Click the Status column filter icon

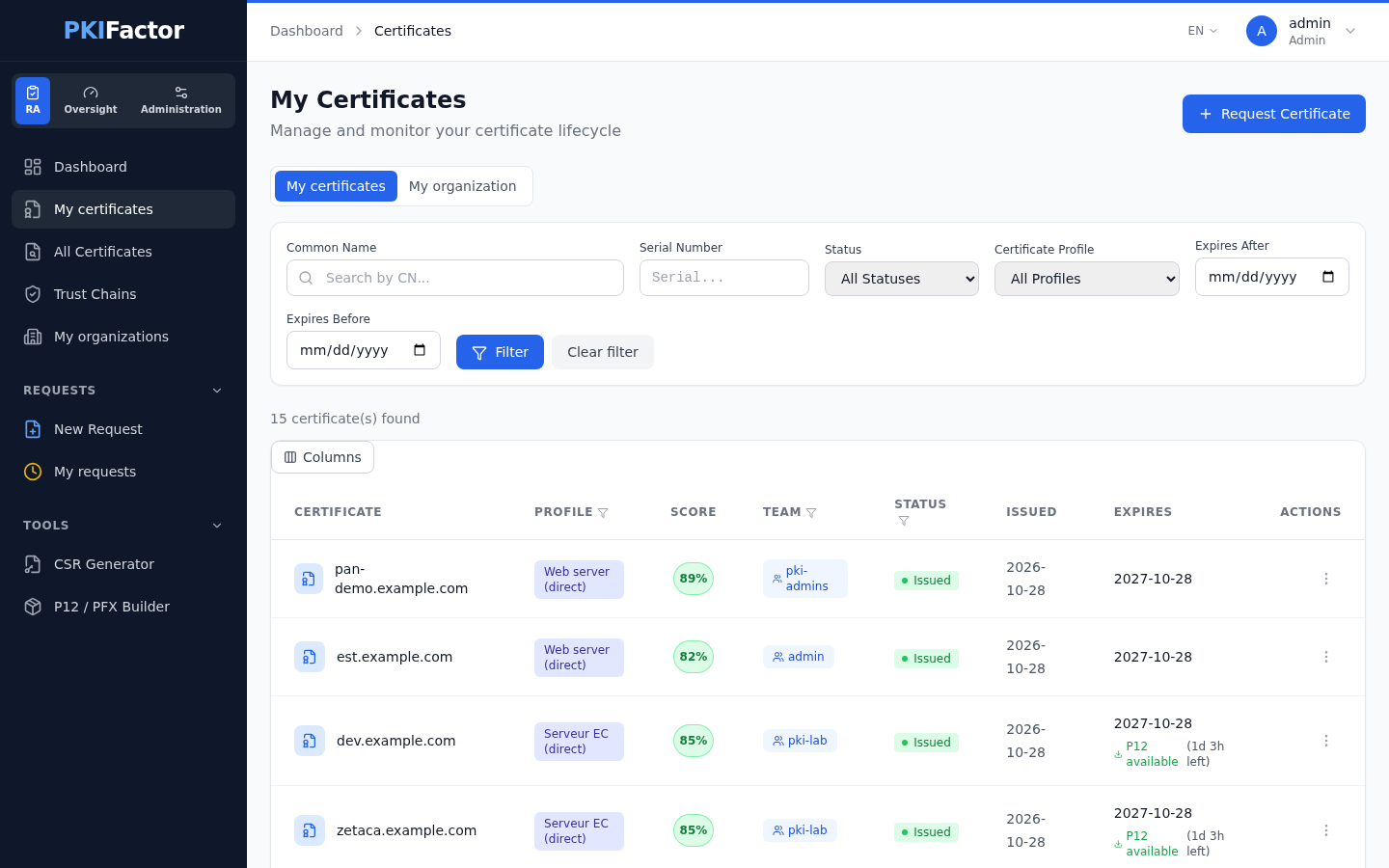(904, 521)
